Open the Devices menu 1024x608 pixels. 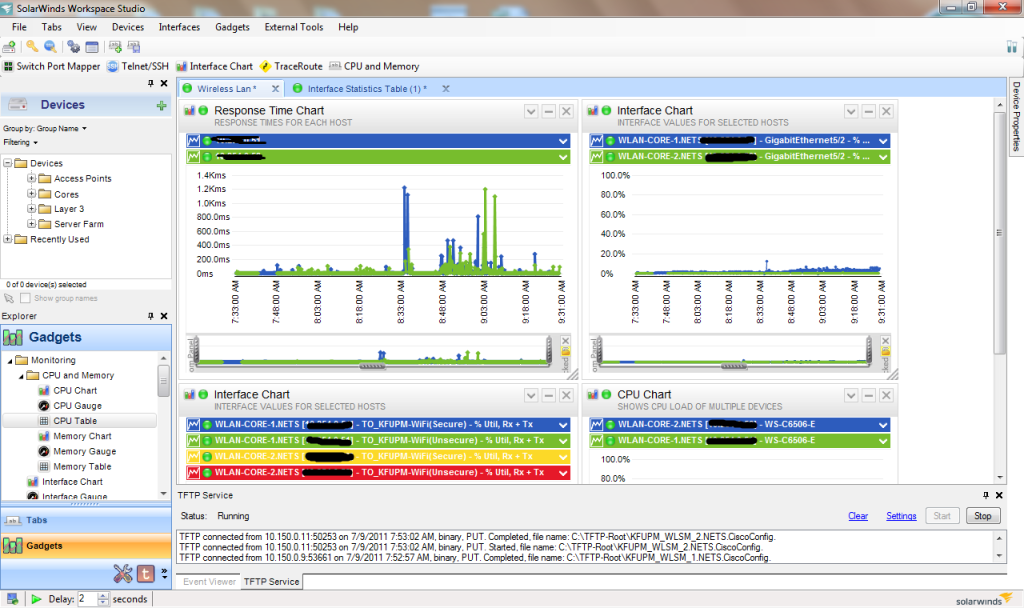click(x=128, y=27)
